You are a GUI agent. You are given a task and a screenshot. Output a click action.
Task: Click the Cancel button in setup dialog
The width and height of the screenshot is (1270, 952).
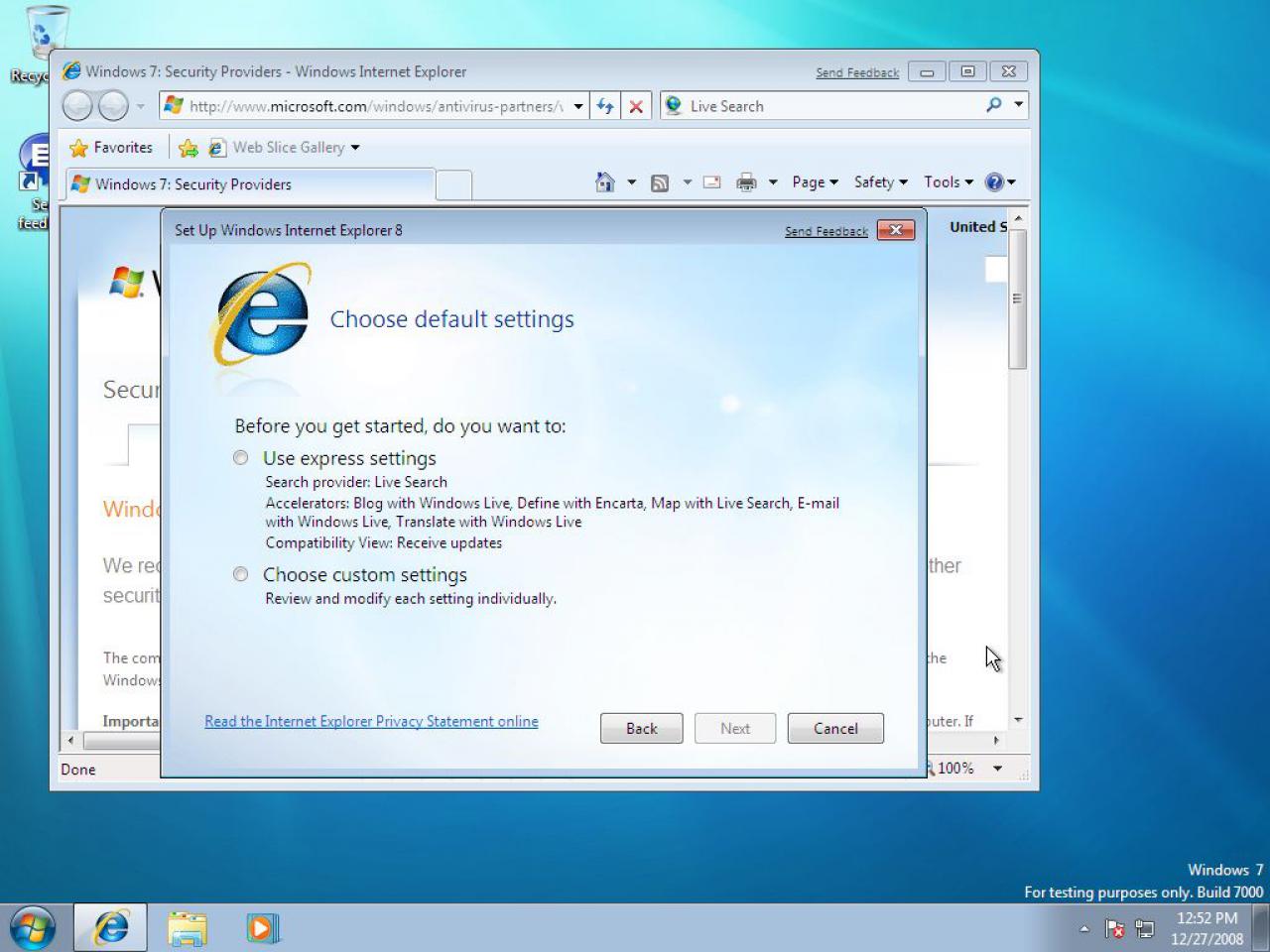point(835,728)
